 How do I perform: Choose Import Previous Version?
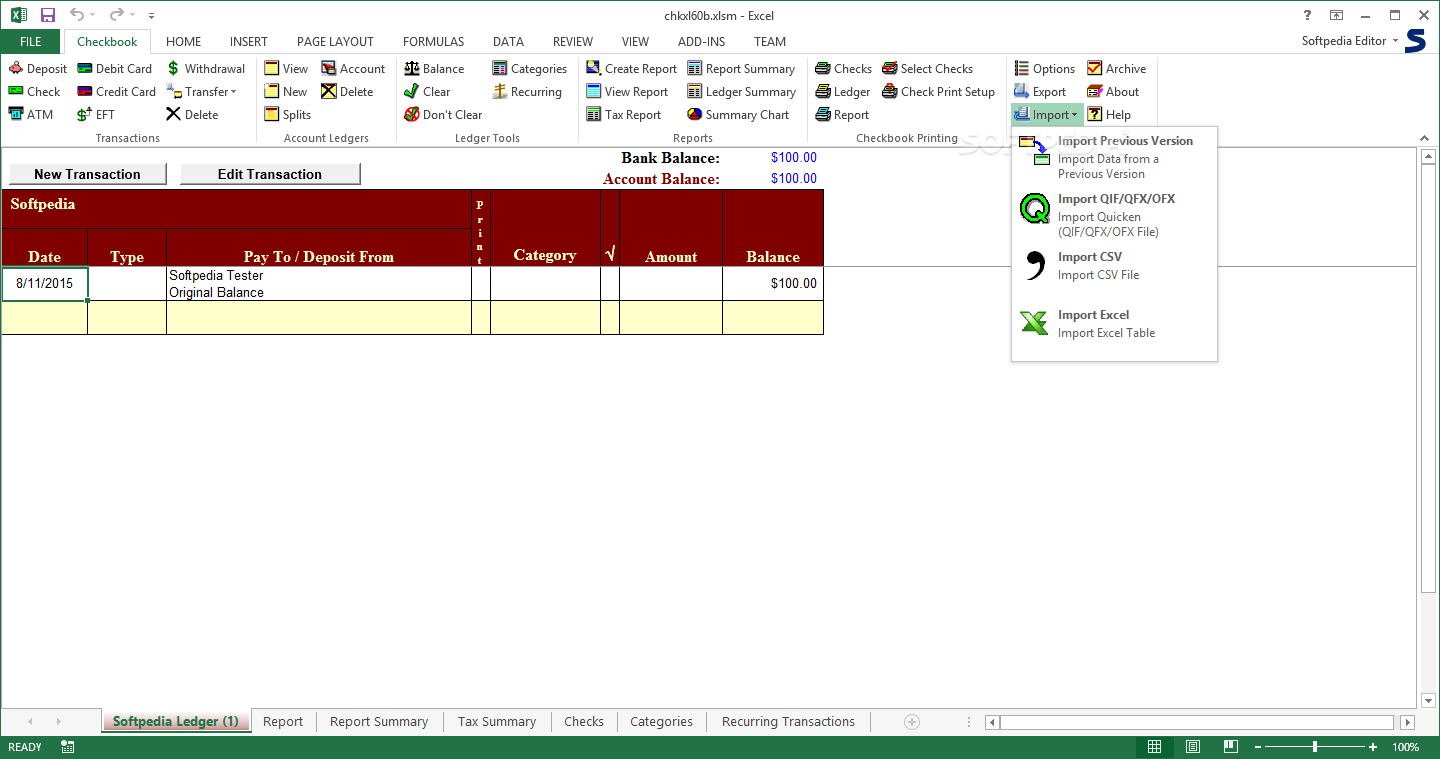pyautogui.click(x=1114, y=157)
